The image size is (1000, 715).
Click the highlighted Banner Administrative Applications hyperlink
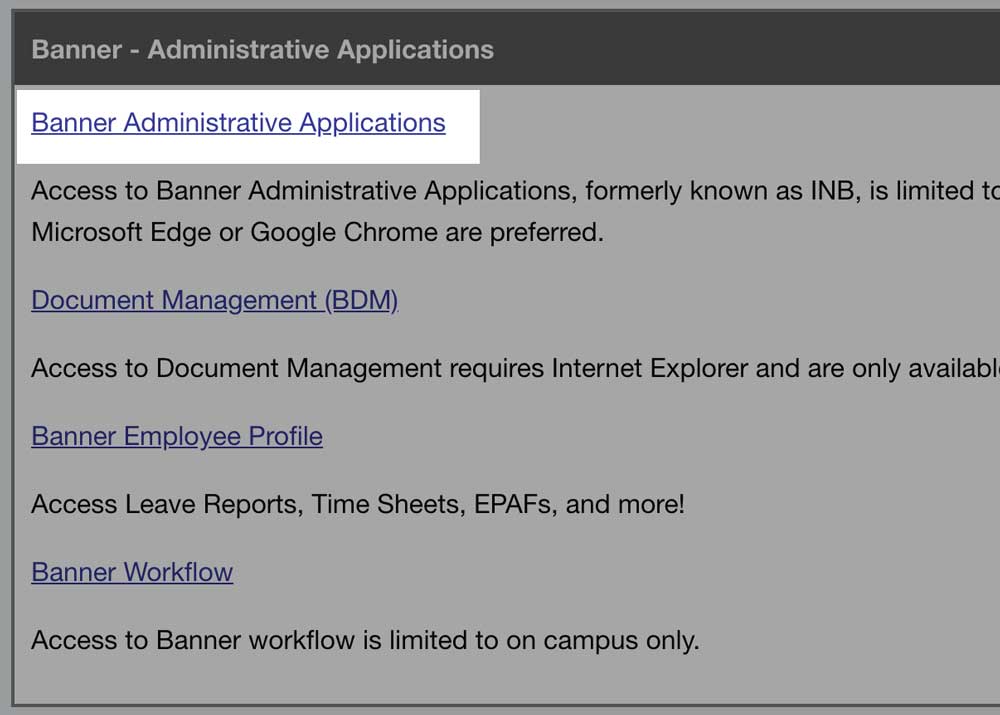click(238, 122)
